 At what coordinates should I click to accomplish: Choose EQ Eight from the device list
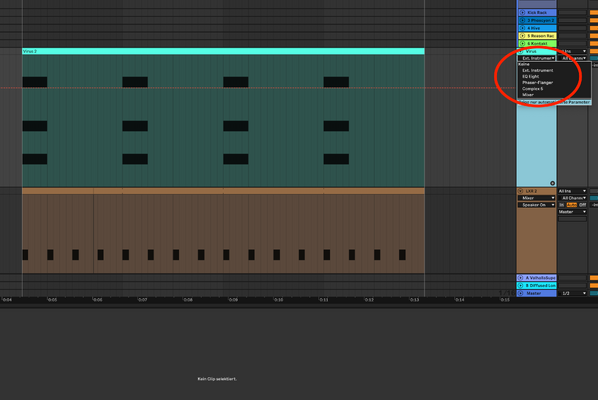click(x=530, y=77)
